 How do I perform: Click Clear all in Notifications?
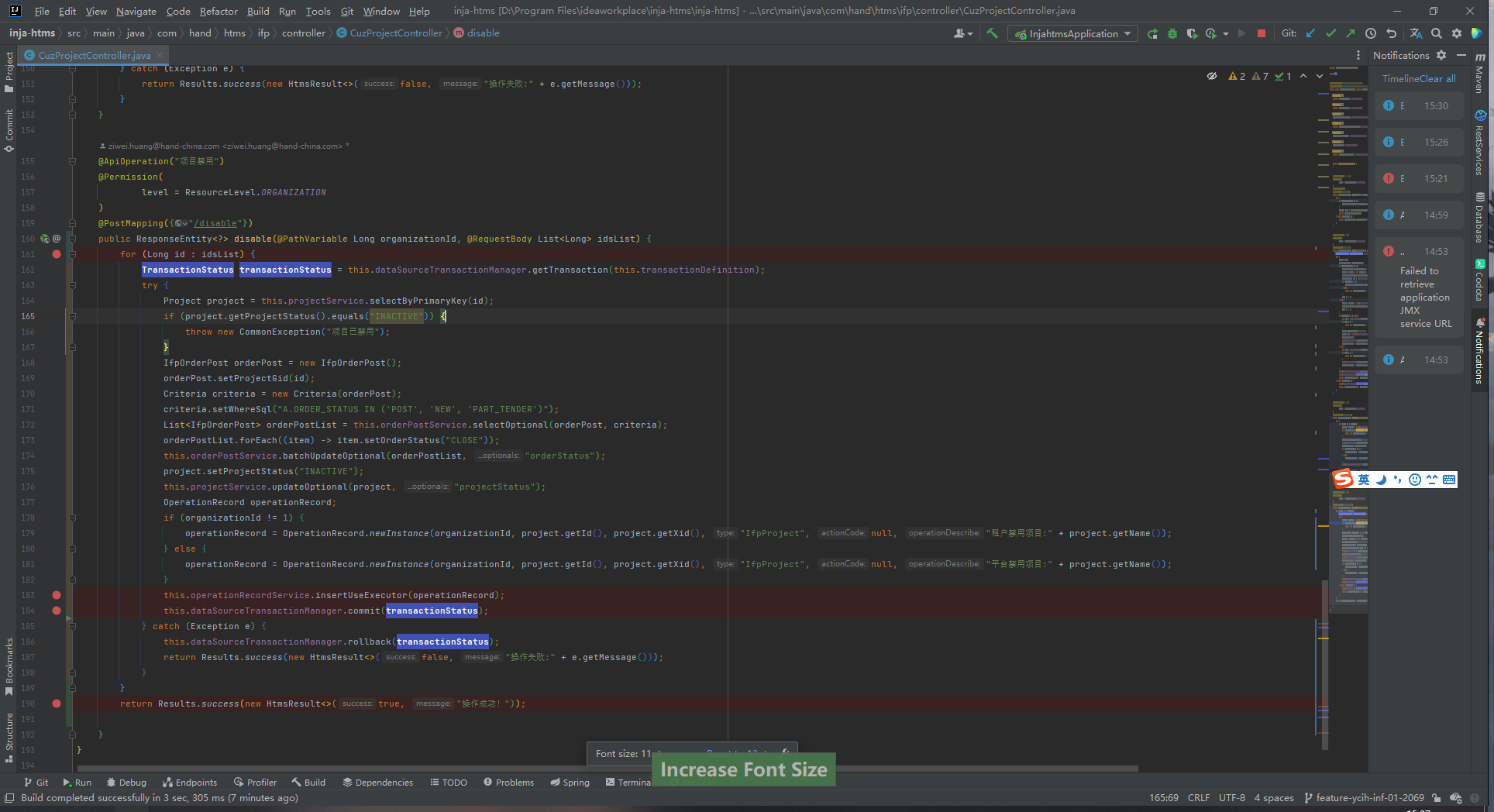coord(1437,78)
